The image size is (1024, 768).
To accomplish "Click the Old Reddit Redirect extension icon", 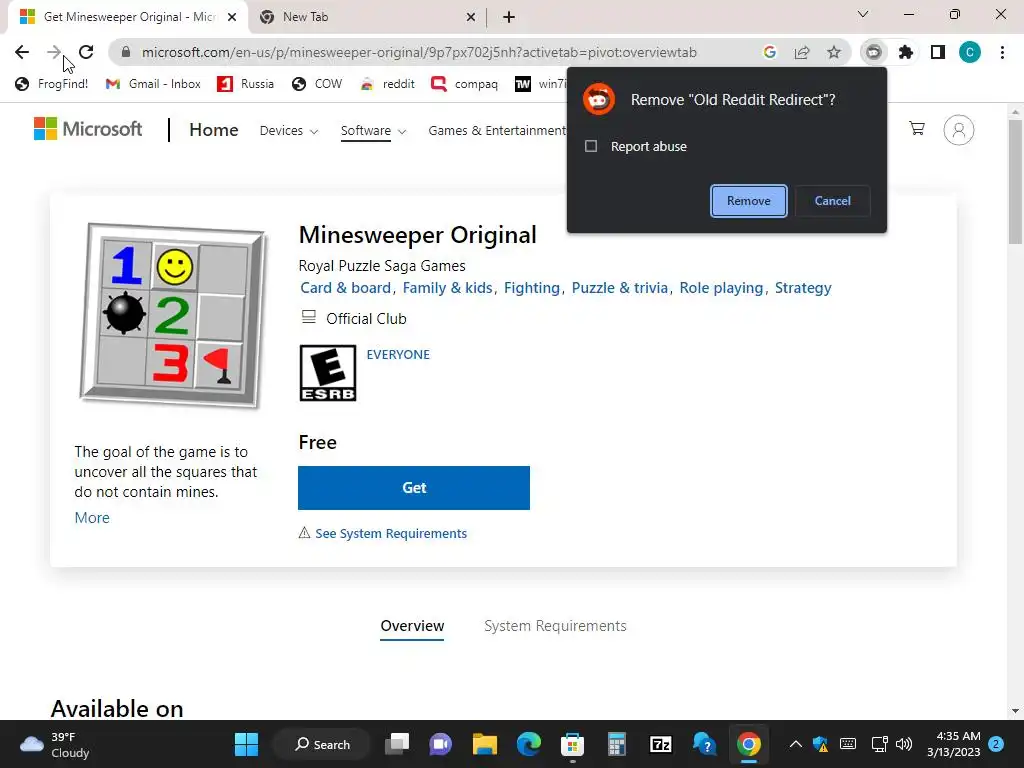I will click(874, 52).
